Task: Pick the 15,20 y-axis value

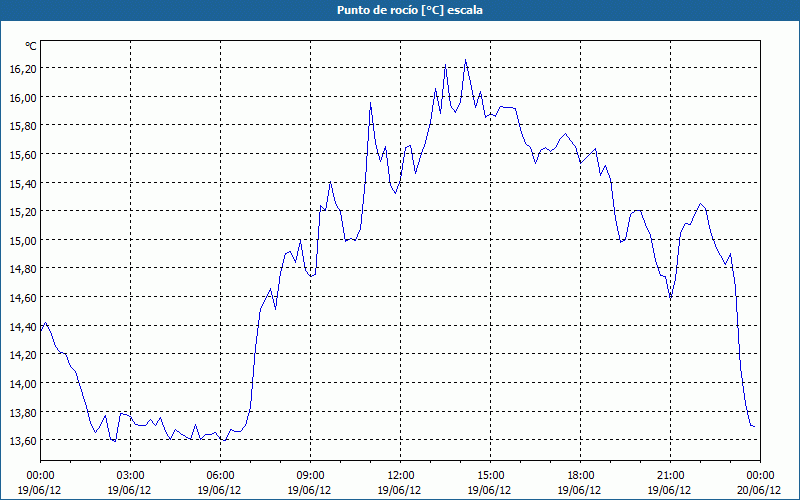Action: (x=23, y=212)
